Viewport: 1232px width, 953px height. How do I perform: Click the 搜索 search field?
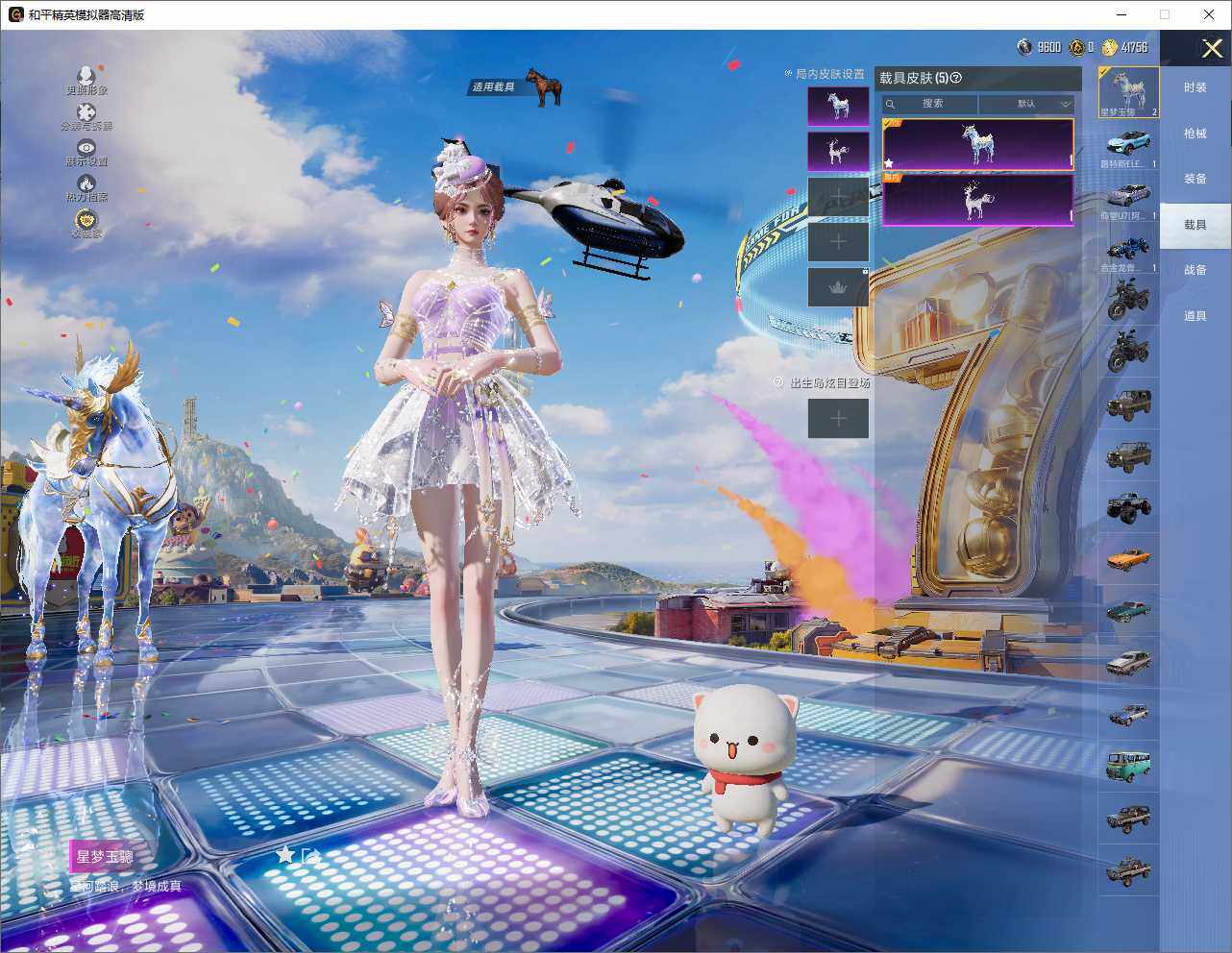click(x=930, y=104)
